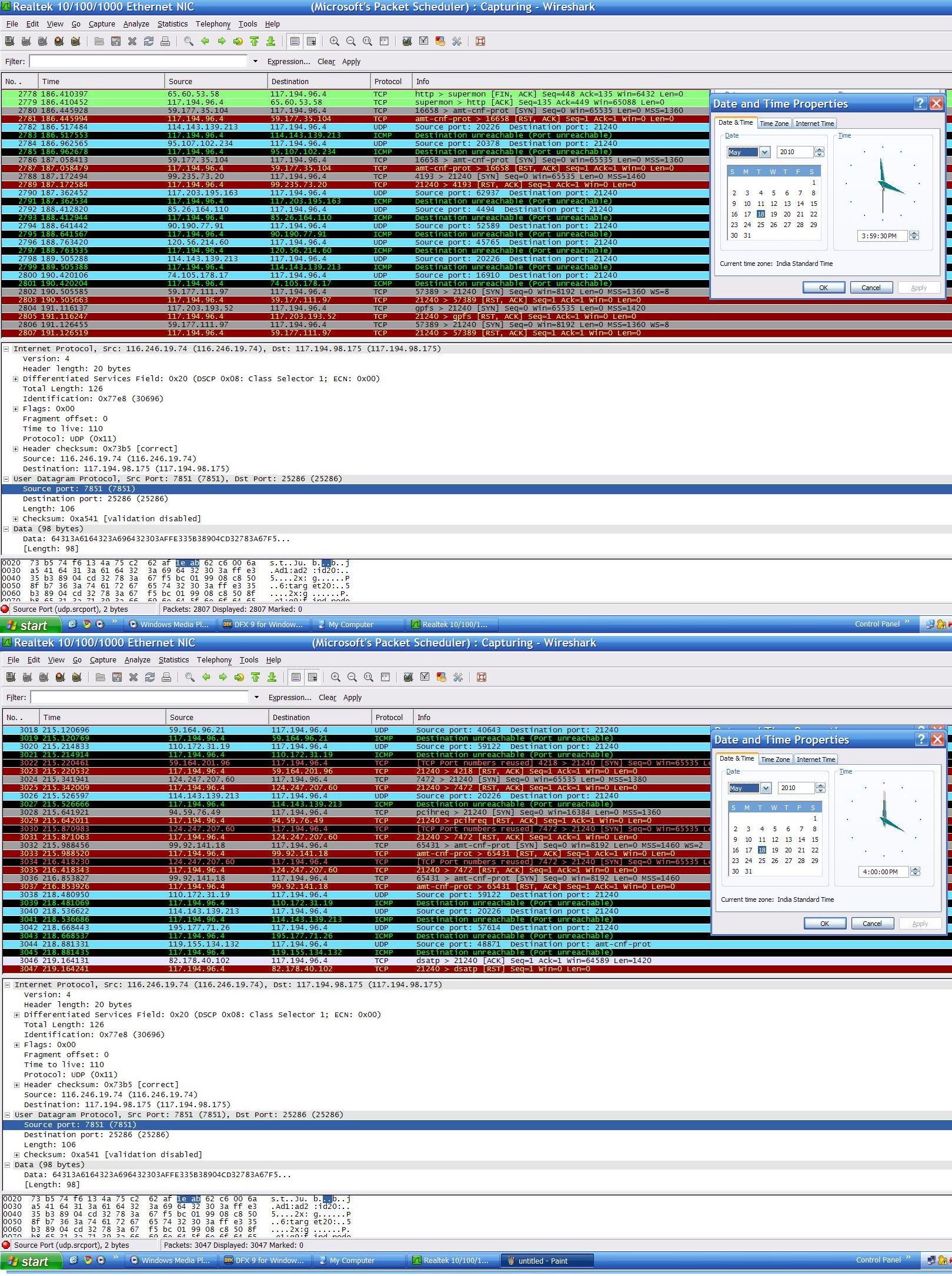Toggle colorize packet list

295,41
